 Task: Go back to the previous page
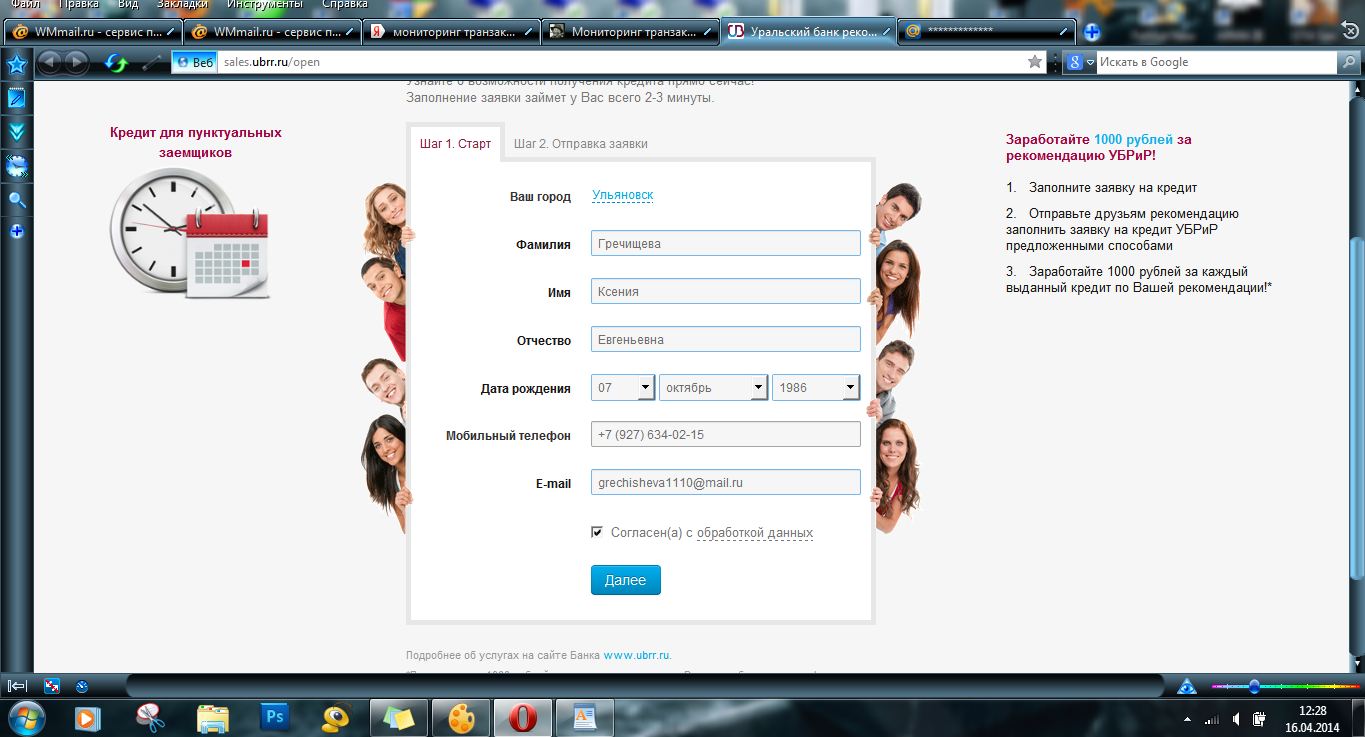(49, 63)
